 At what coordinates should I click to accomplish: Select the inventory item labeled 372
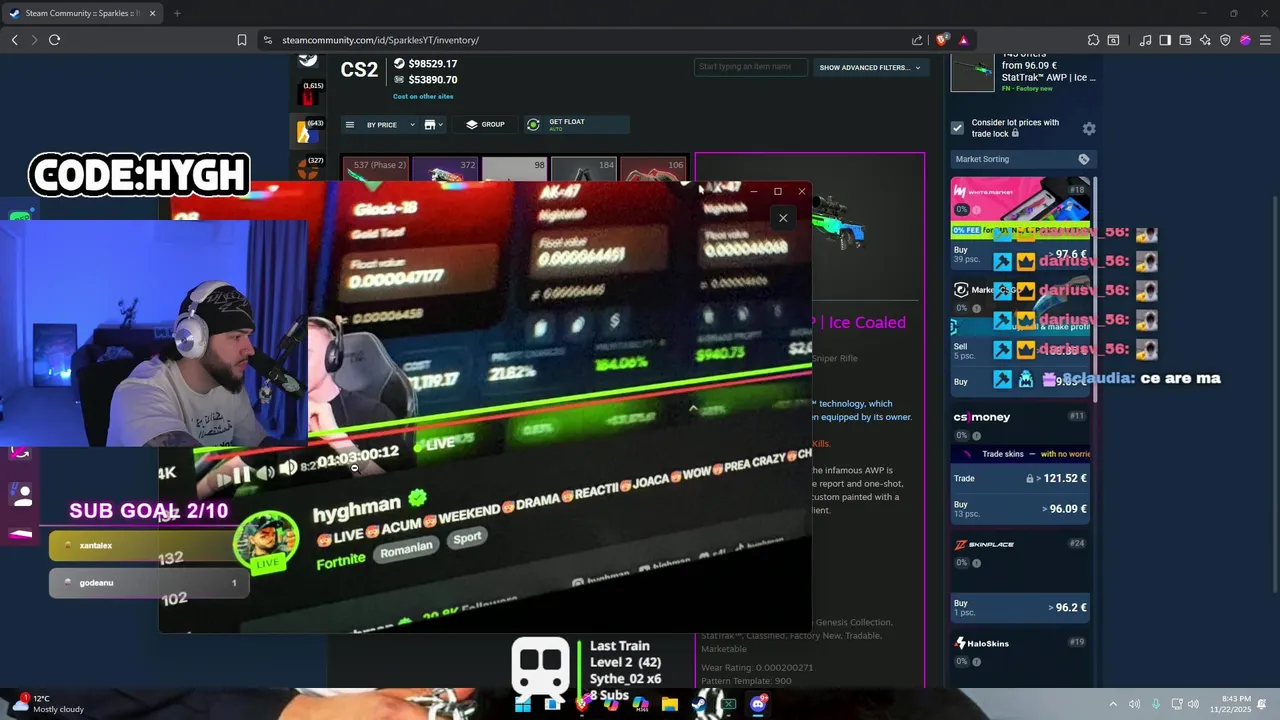point(445,170)
